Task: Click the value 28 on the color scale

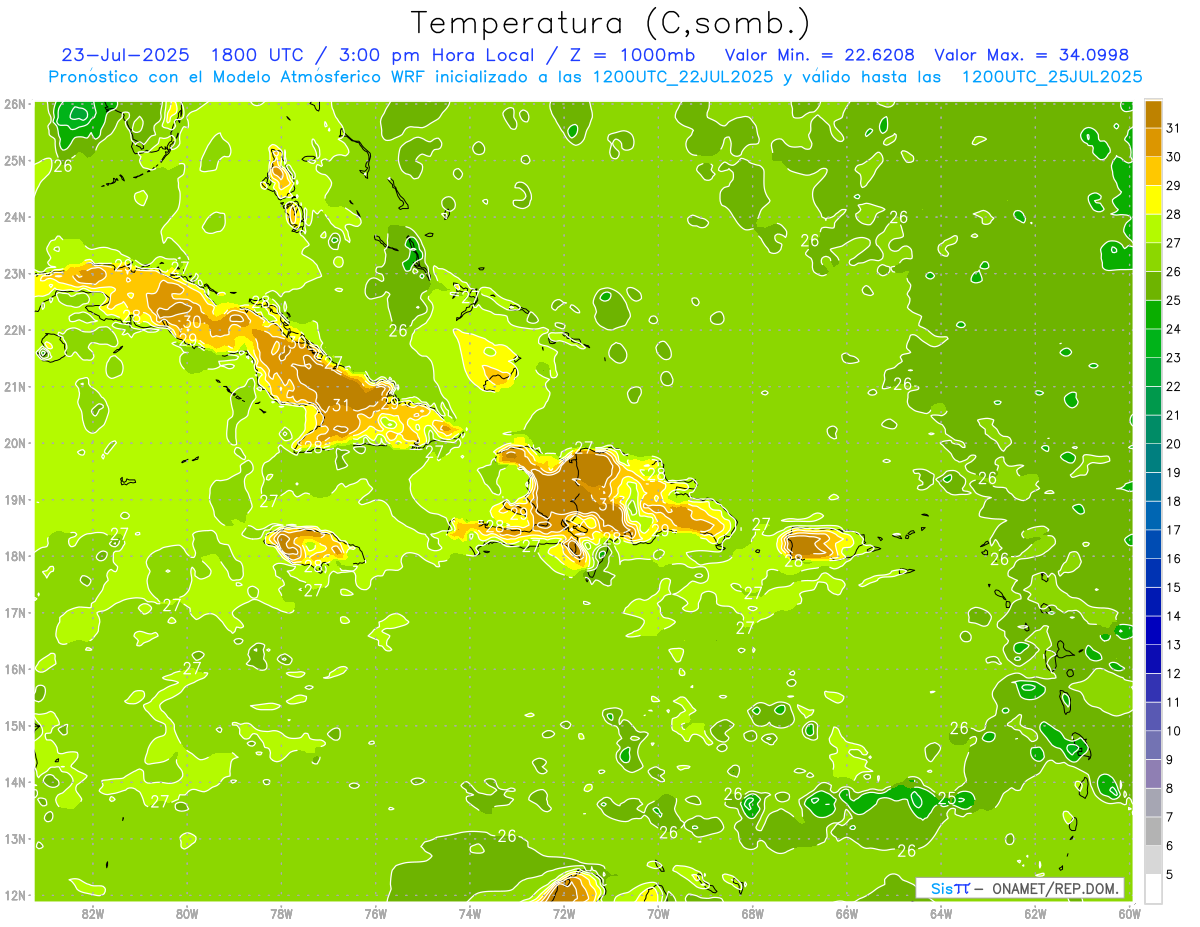Action: tap(1174, 214)
